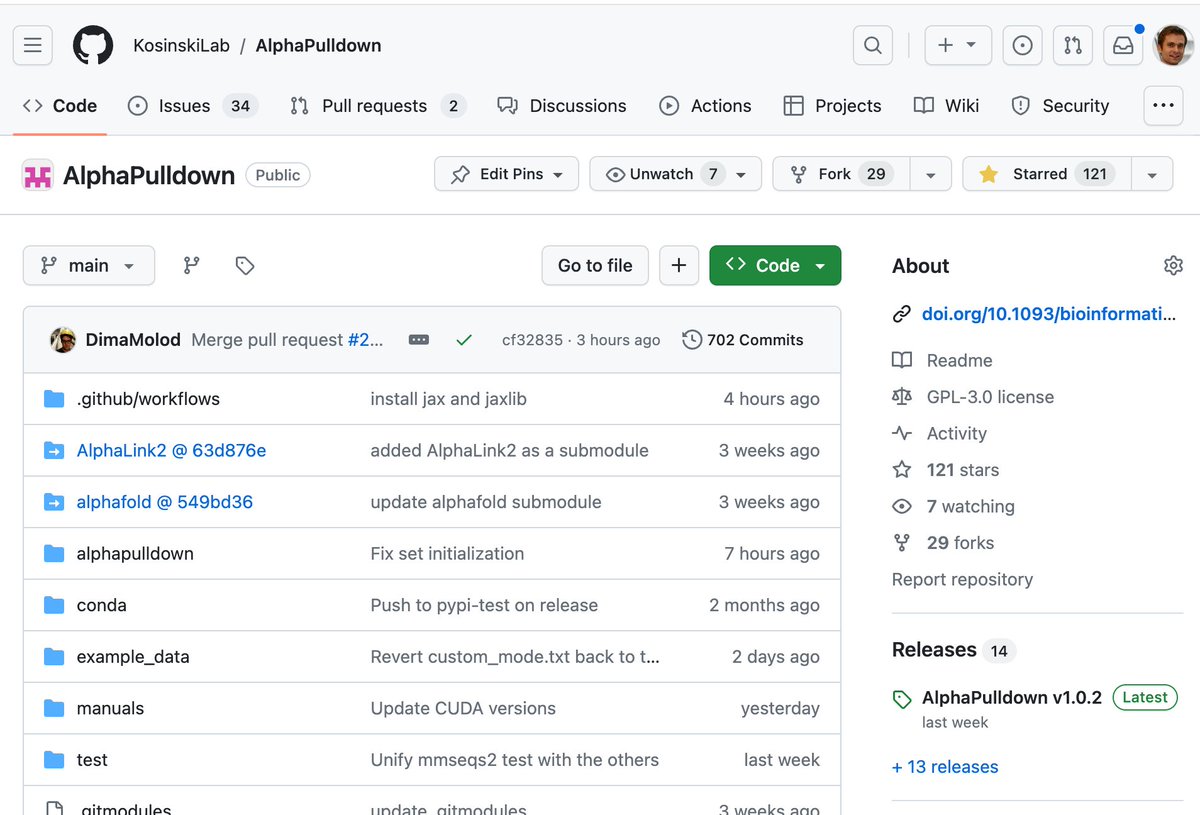The height and width of the screenshot is (815, 1200).
Task: Click the test folder icon
Action: click(x=54, y=760)
